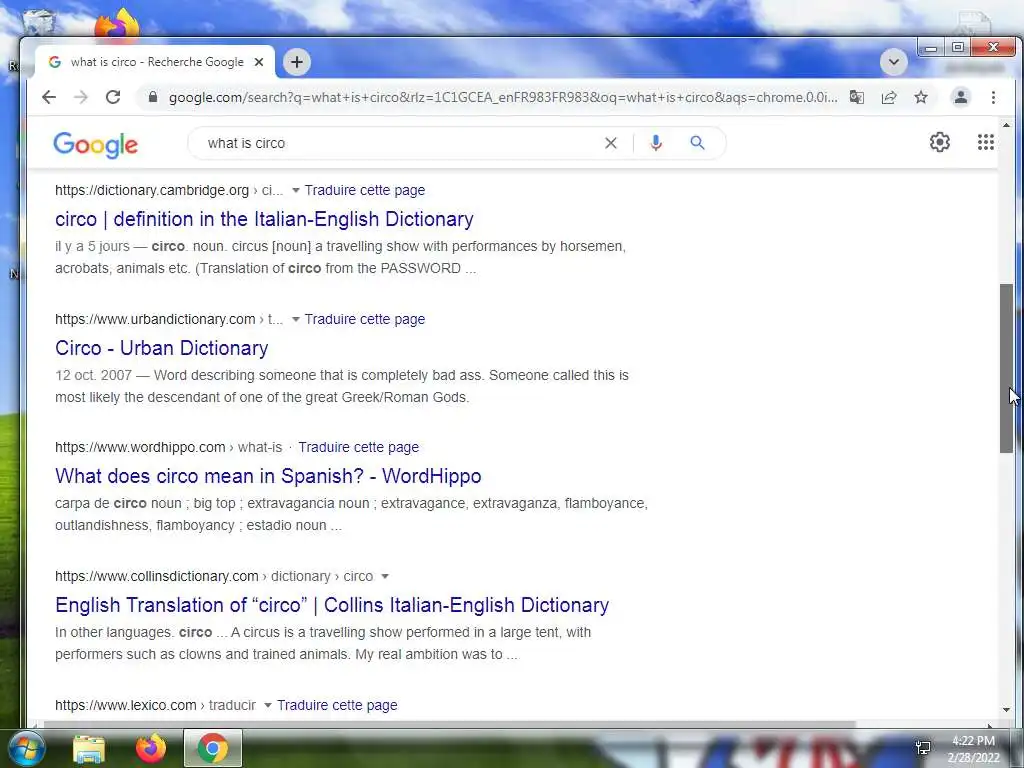Click the scrollbar up arrow

click(1006, 125)
